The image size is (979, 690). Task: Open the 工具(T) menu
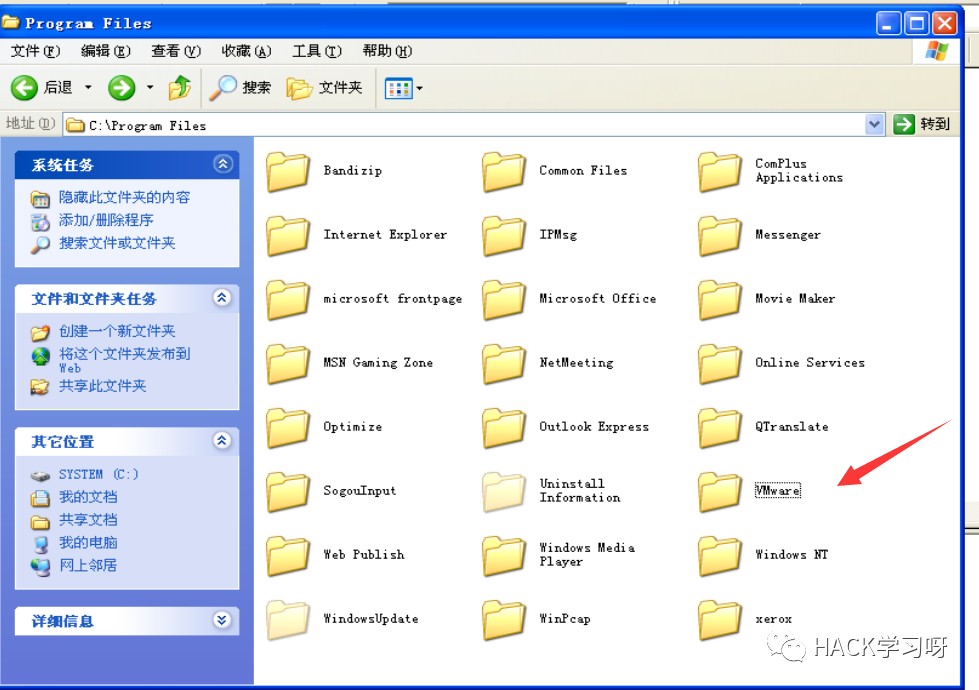317,51
